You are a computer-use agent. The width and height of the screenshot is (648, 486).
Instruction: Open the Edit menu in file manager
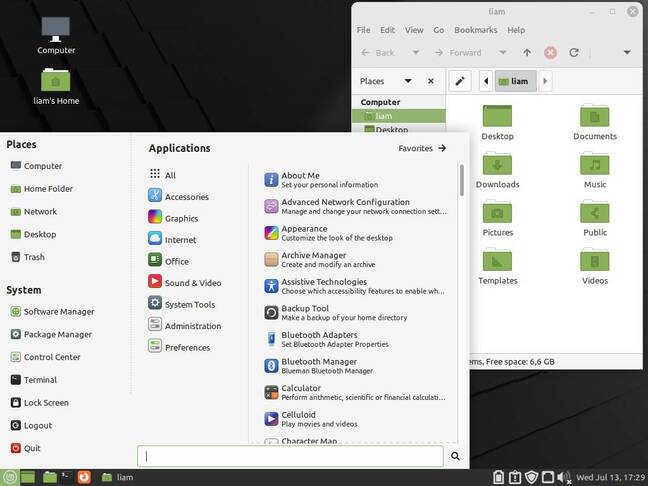point(387,30)
